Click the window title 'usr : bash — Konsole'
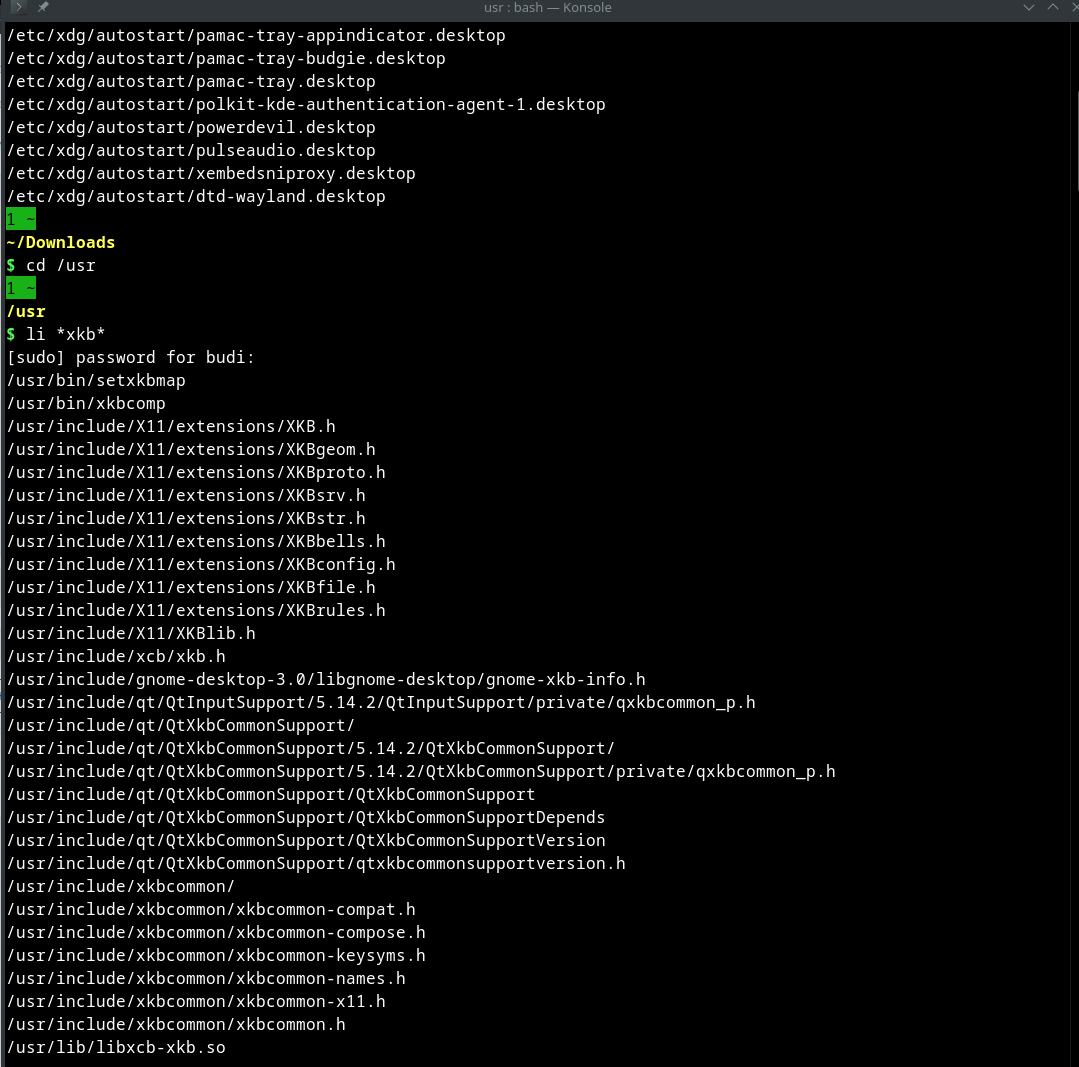 point(547,7)
